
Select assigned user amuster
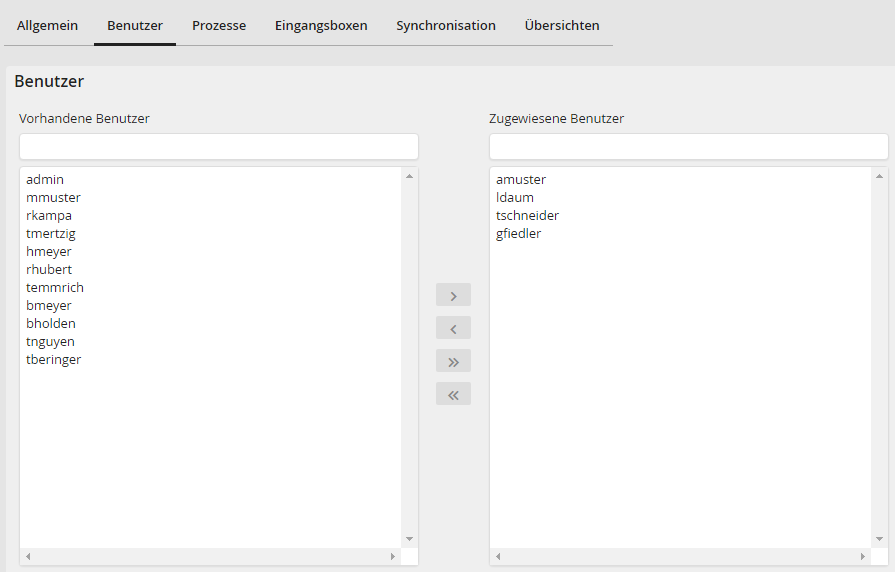click(x=521, y=180)
